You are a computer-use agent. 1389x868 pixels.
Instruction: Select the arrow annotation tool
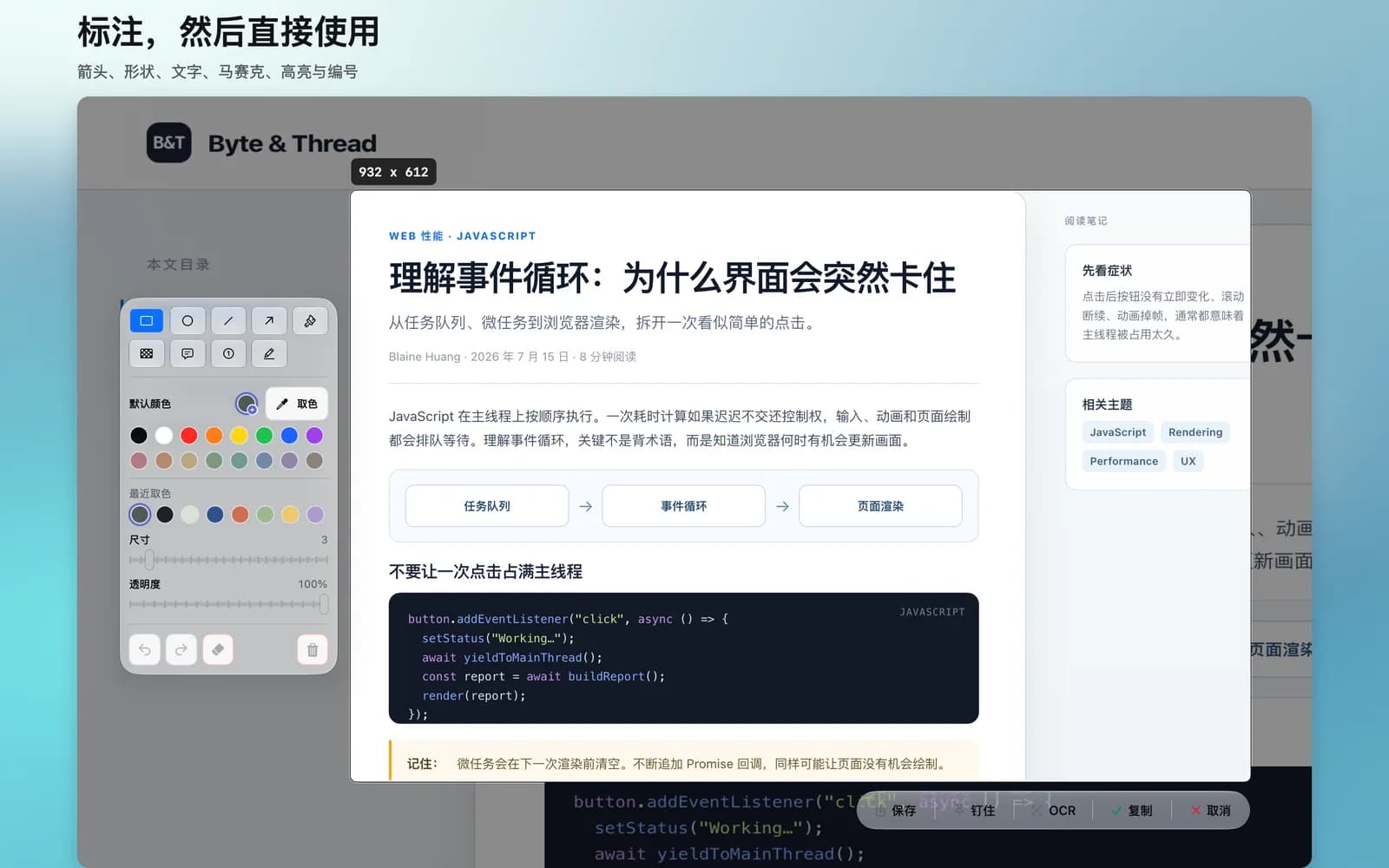pyautogui.click(x=269, y=321)
